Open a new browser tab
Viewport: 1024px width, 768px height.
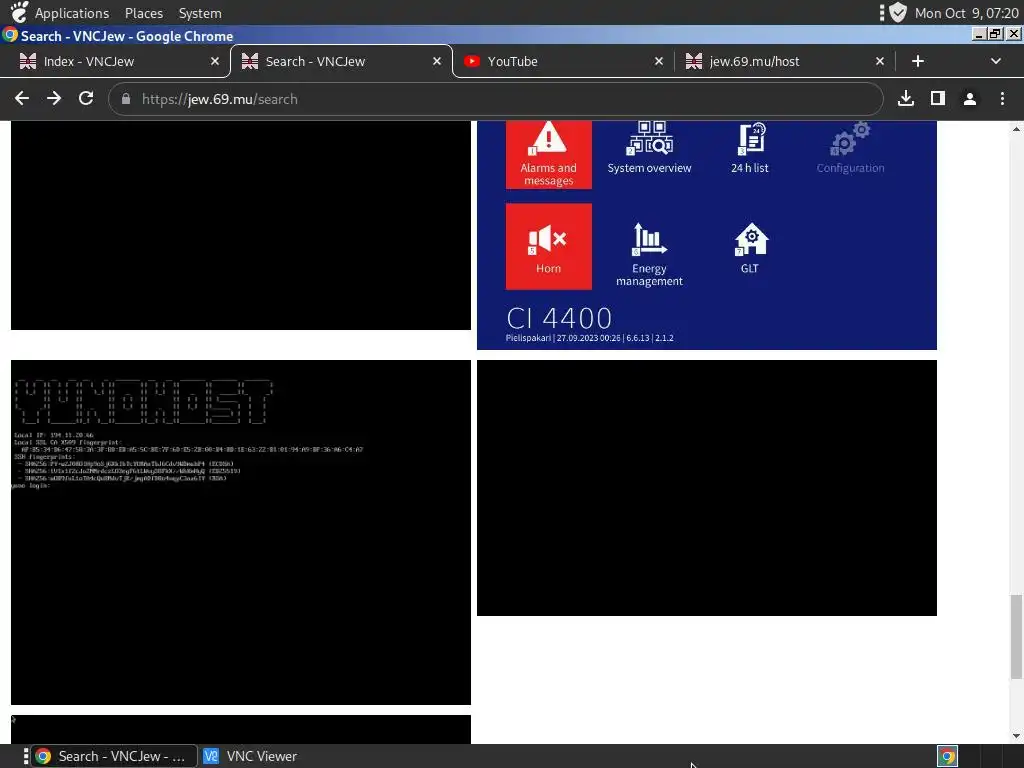(918, 61)
